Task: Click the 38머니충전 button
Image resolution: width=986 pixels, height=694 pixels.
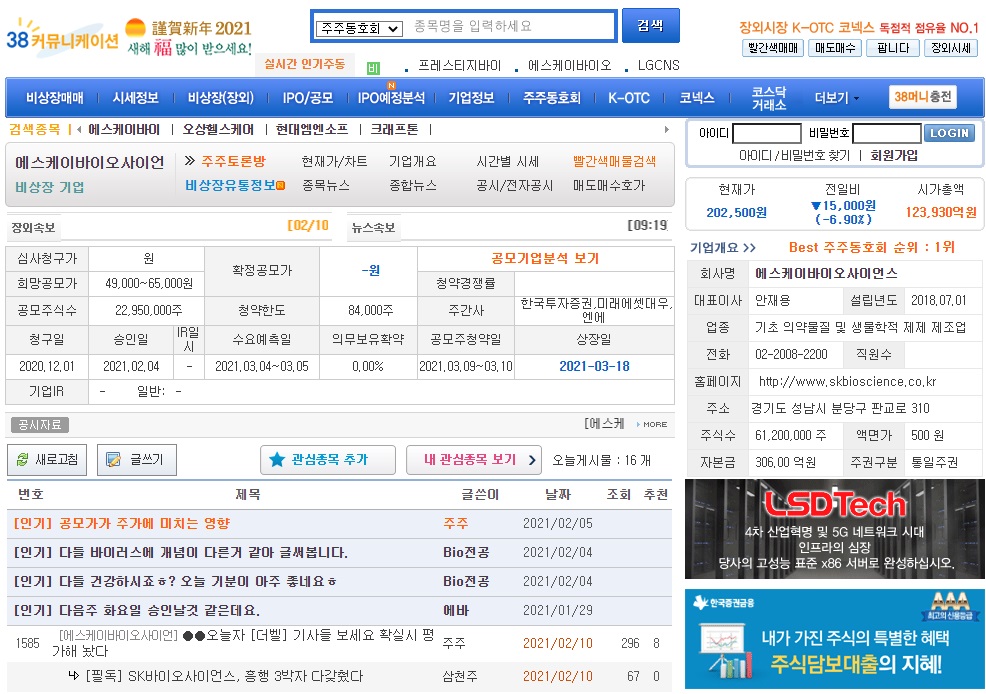Action: pyautogui.click(x=922, y=97)
